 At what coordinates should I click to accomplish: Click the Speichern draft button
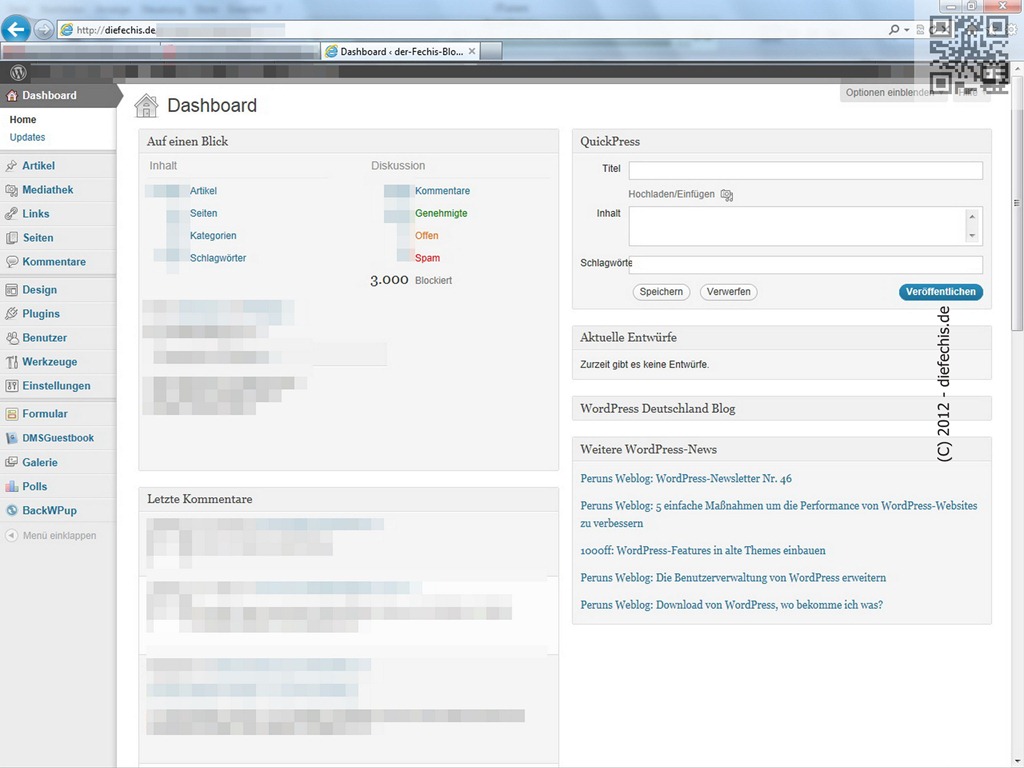pos(661,292)
